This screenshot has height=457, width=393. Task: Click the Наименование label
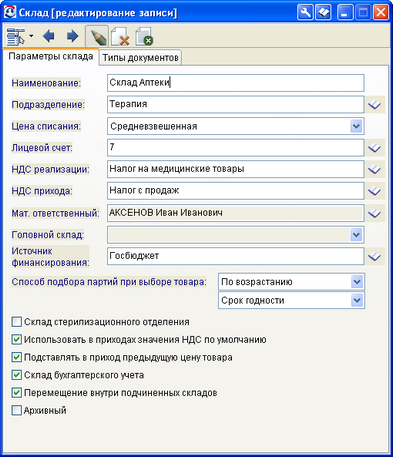point(46,83)
